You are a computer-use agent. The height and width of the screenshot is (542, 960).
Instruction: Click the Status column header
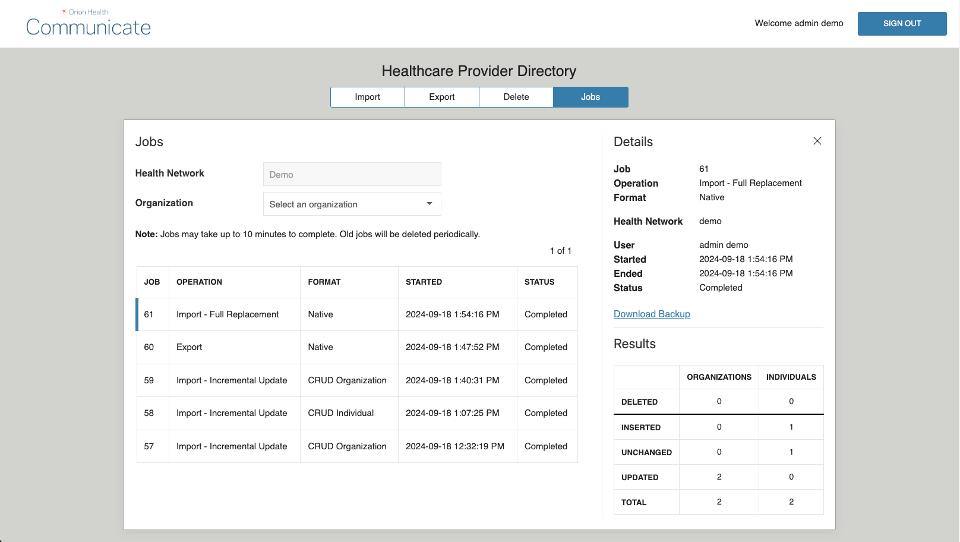tap(539, 282)
